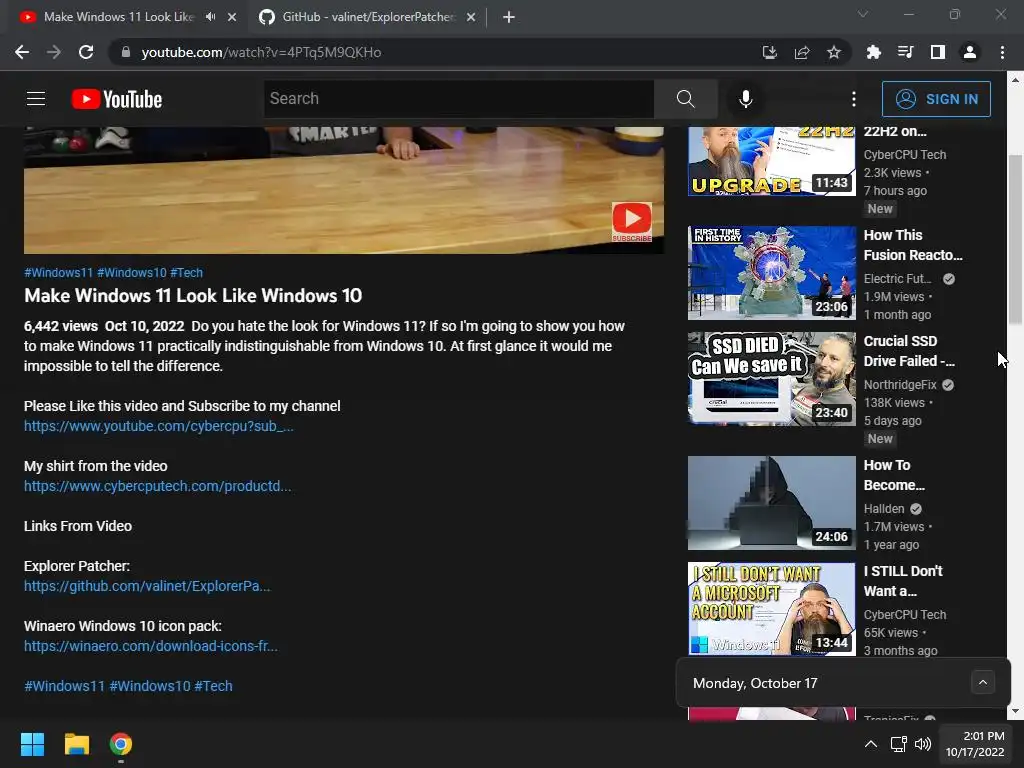Open NorthridgeFix channel name

(900, 385)
